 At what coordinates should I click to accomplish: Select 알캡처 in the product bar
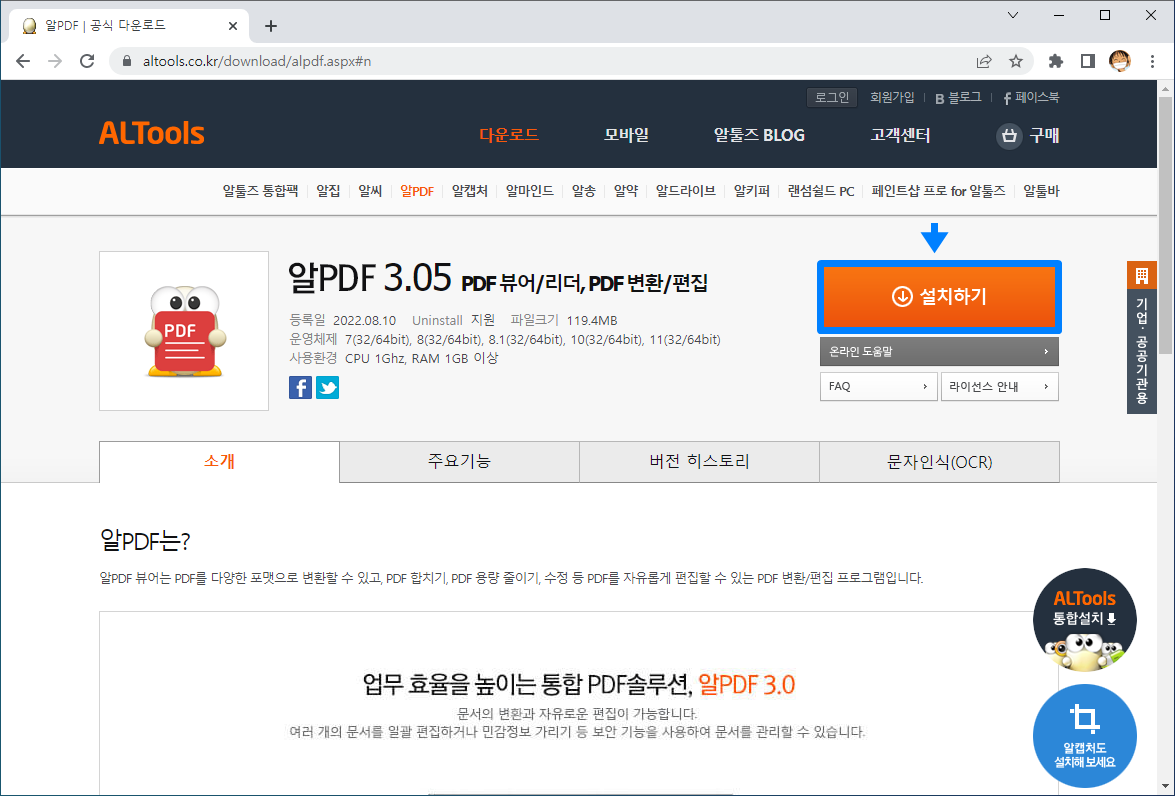[x=470, y=191]
